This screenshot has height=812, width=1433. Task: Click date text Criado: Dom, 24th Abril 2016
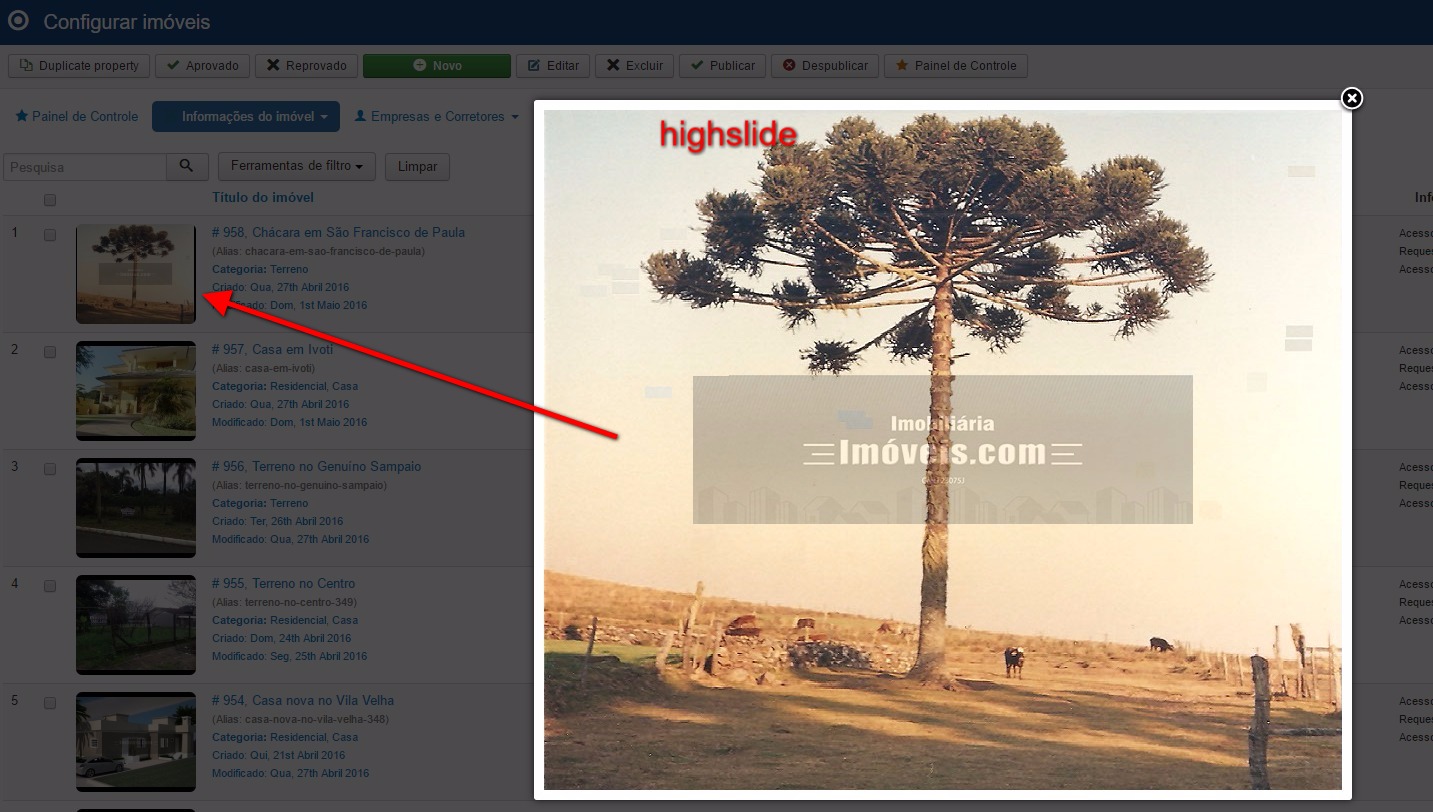281,638
